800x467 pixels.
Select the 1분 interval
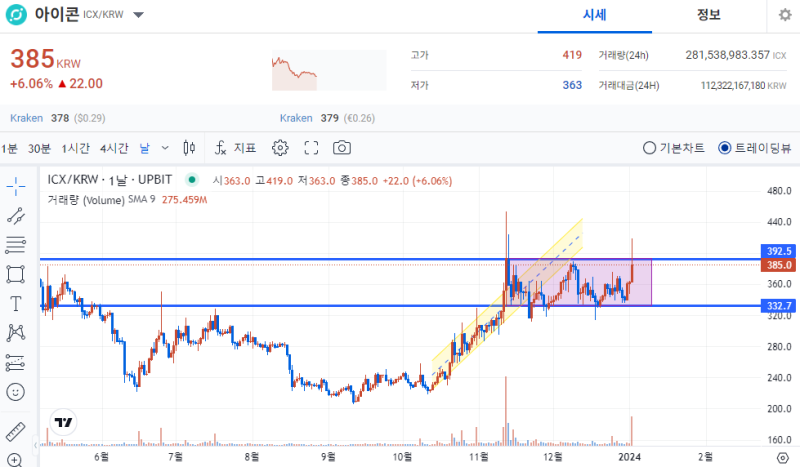click(x=9, y=149)
